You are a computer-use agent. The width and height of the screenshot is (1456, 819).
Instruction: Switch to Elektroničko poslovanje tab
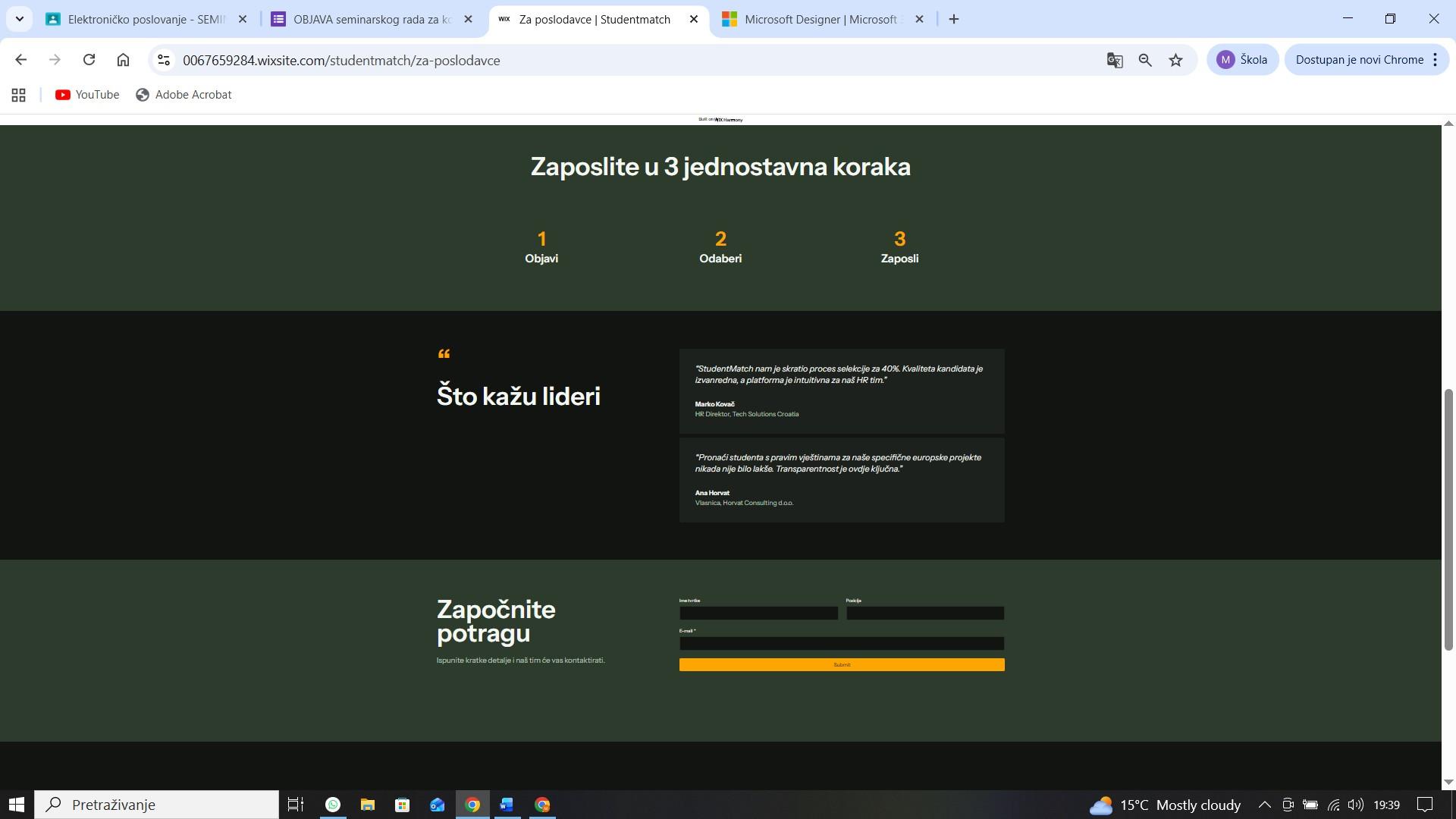click(x=146, y=19)
